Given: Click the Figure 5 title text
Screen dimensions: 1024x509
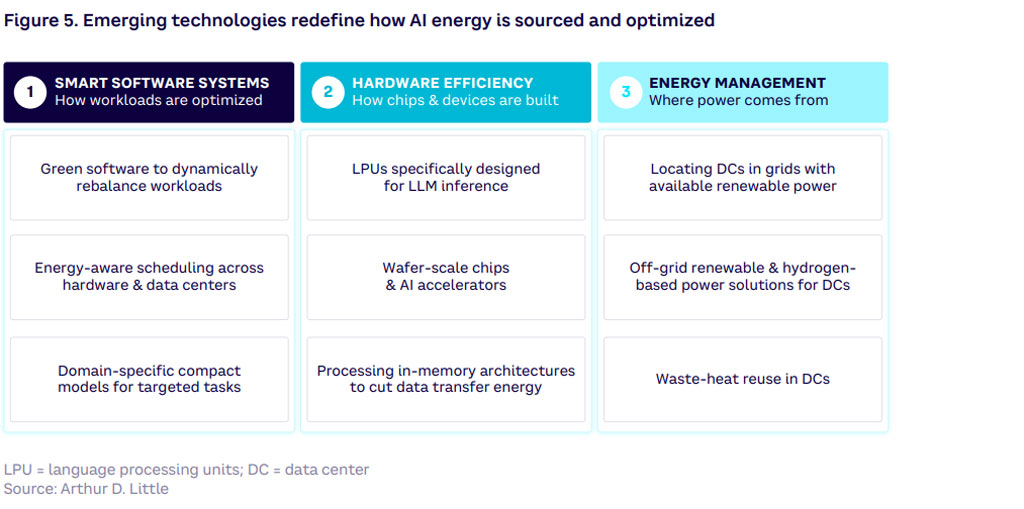Looking at the screenshot, I should pos(359,20).
